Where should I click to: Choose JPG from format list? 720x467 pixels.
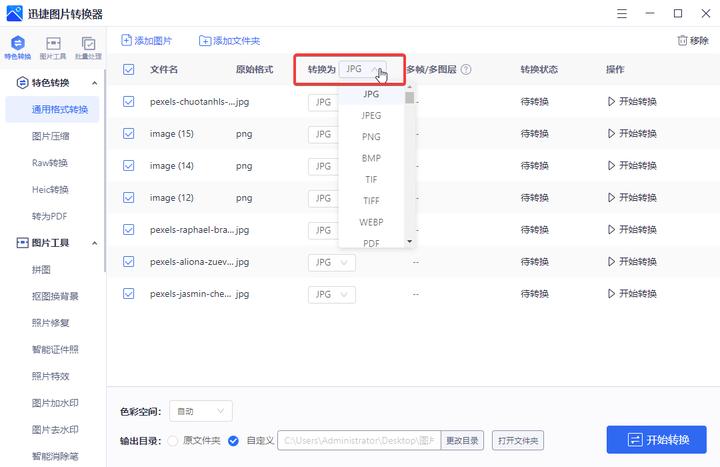click(371, 94)
